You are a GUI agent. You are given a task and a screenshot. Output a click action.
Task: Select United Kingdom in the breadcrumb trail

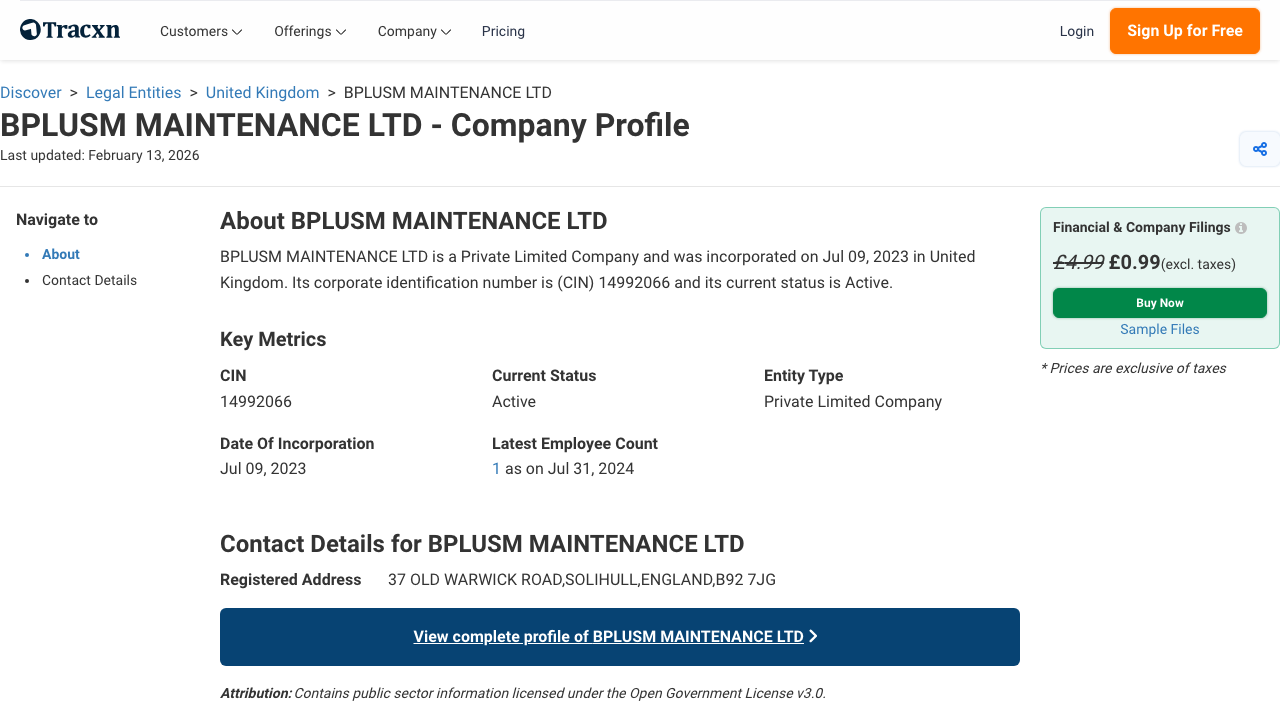262,92
